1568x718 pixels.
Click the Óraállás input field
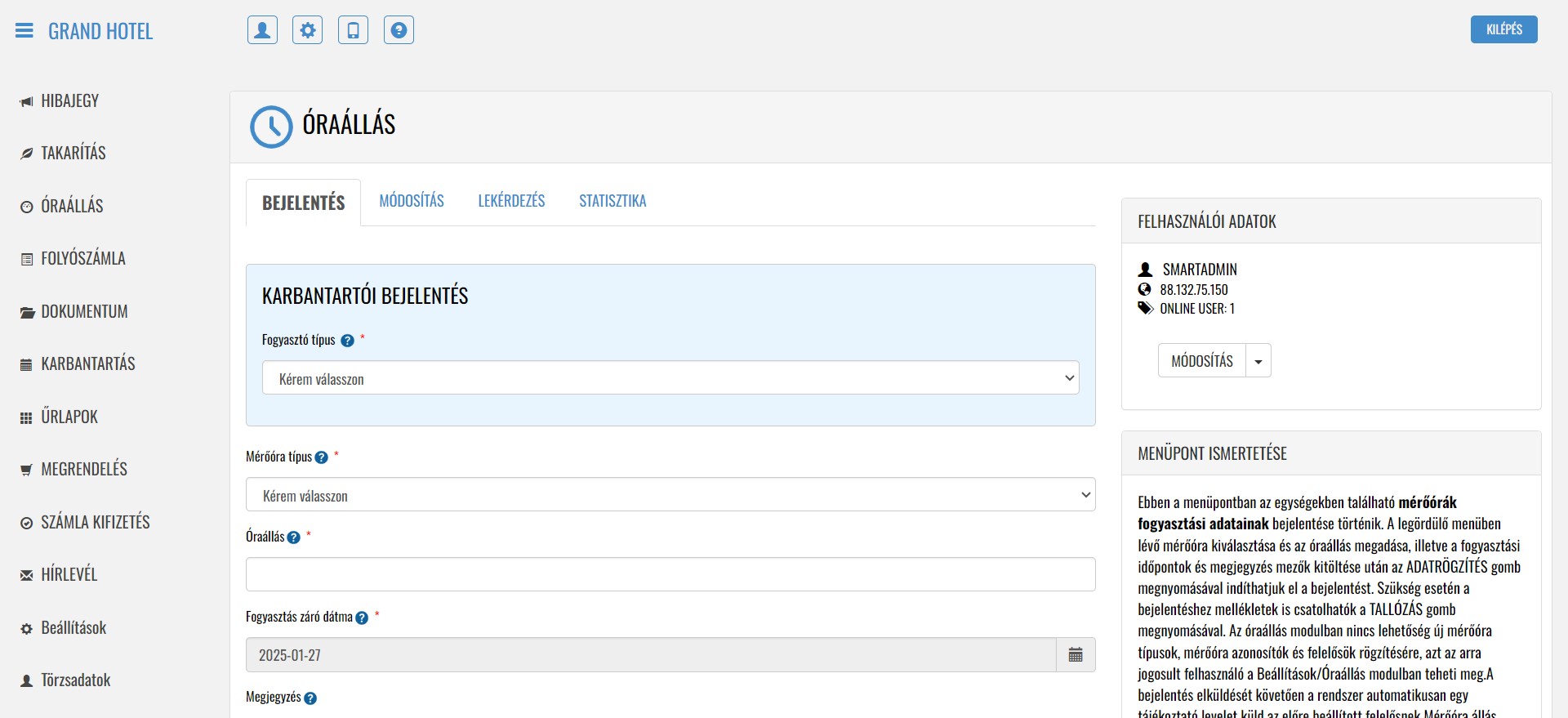[x=670, y=574]
